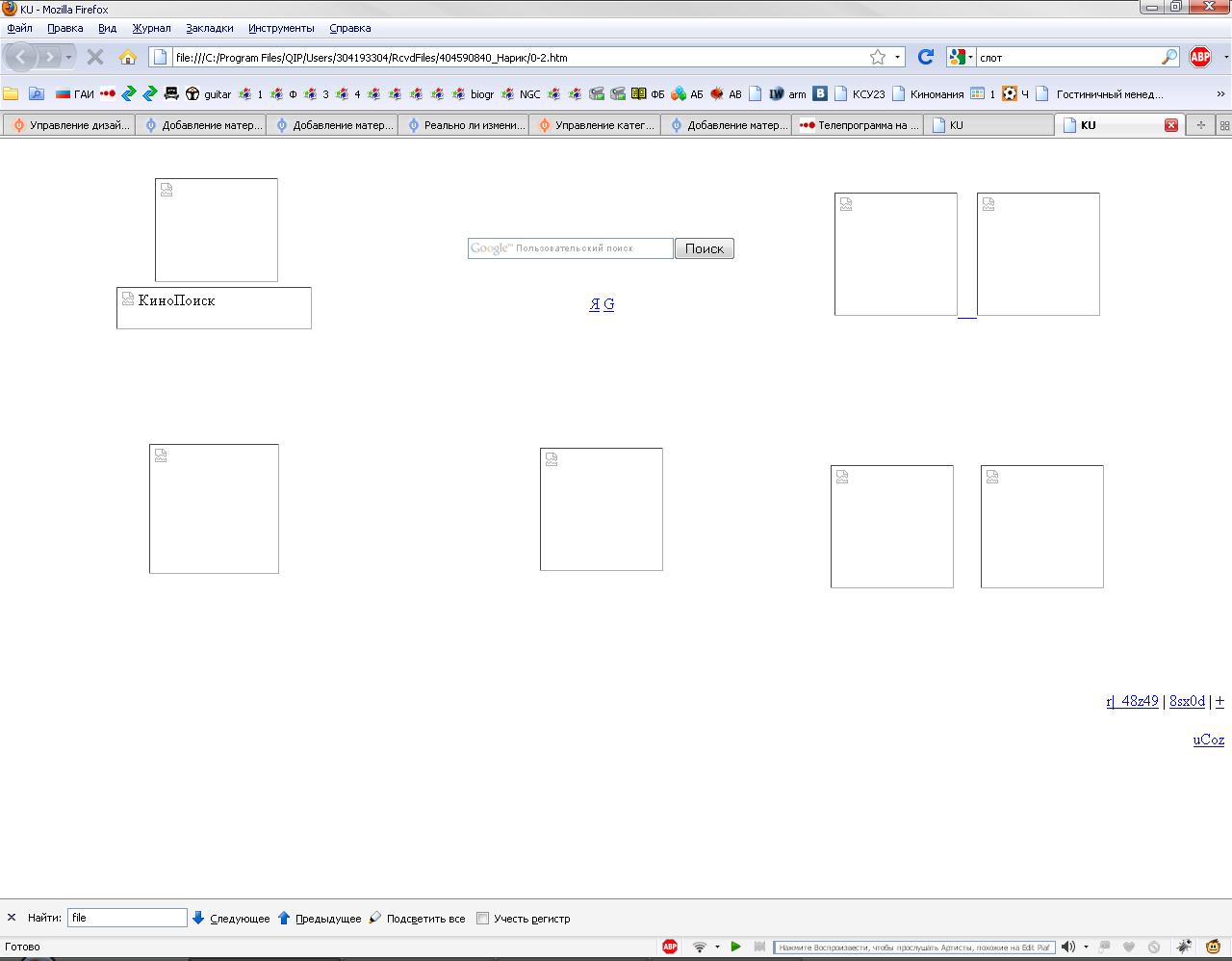The width and height of the screenshot is (1232, 961).
Task: Open the search engine dropdown
Action: point(961,57)
